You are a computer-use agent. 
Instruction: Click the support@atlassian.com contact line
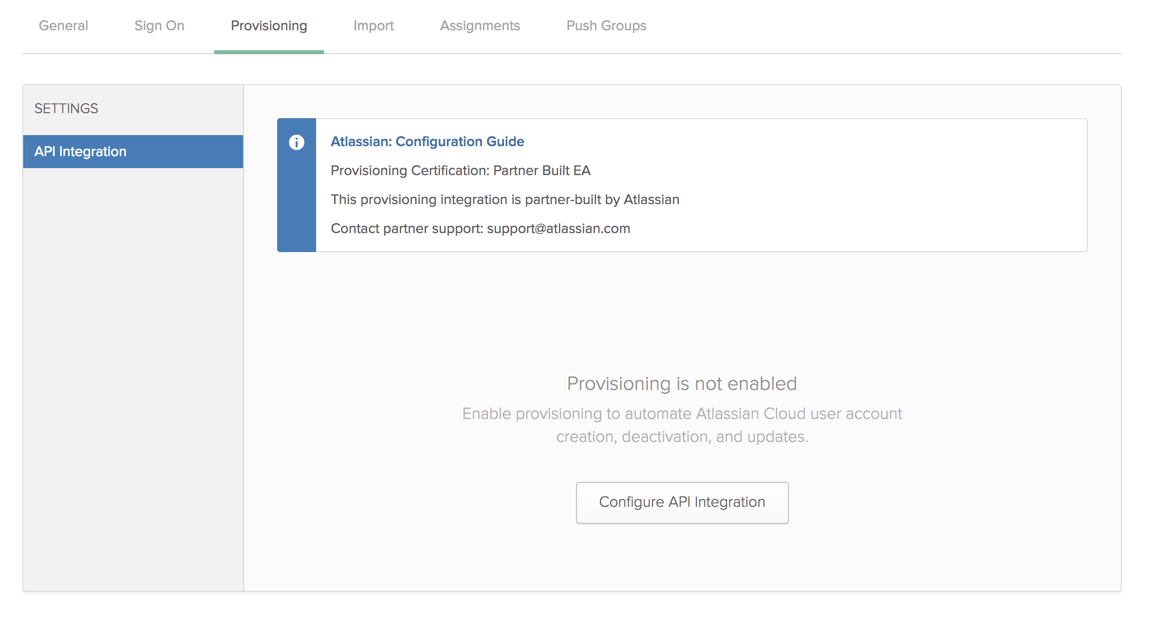(x=481, y=229)
